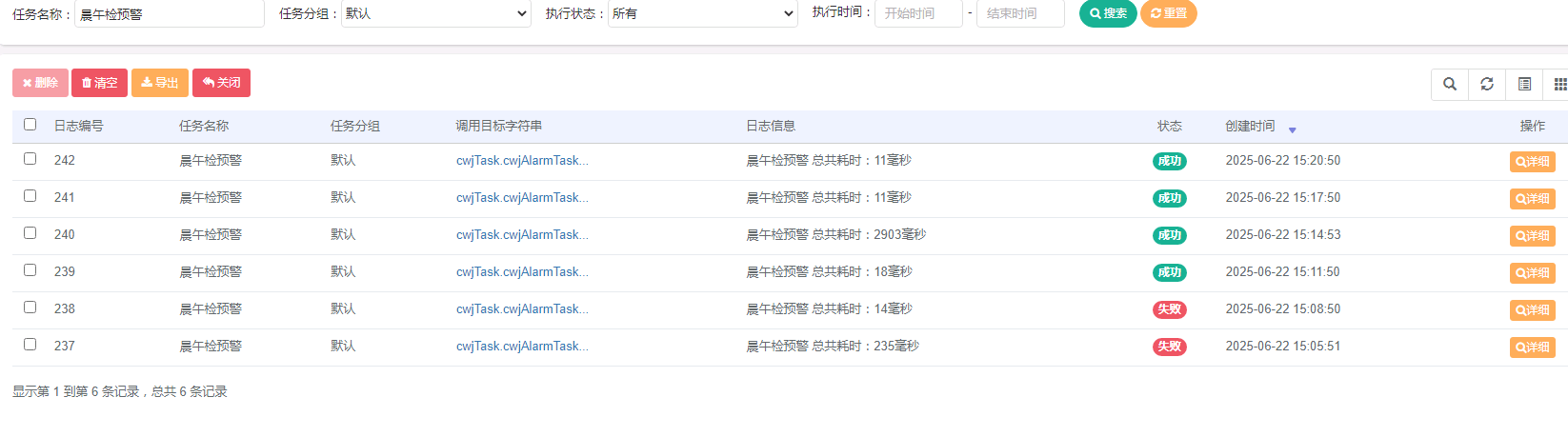Select the checkbox for log 238
Image resolution: width=1568 pixels, height=437 pixels.
point(30,308)
